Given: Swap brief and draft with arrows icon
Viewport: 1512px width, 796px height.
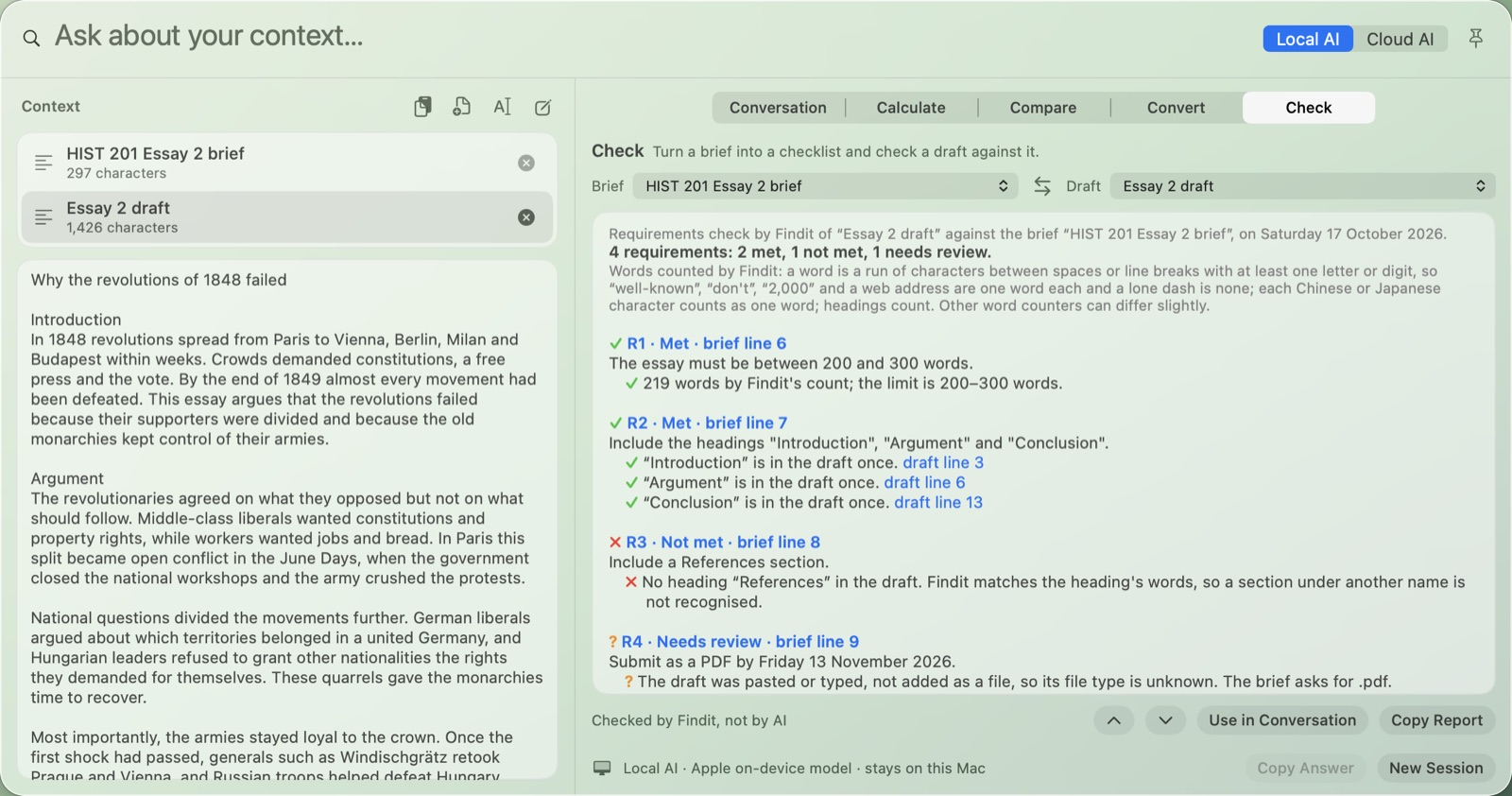Looking at the screenshot, I should click(x=1042, y=186).
